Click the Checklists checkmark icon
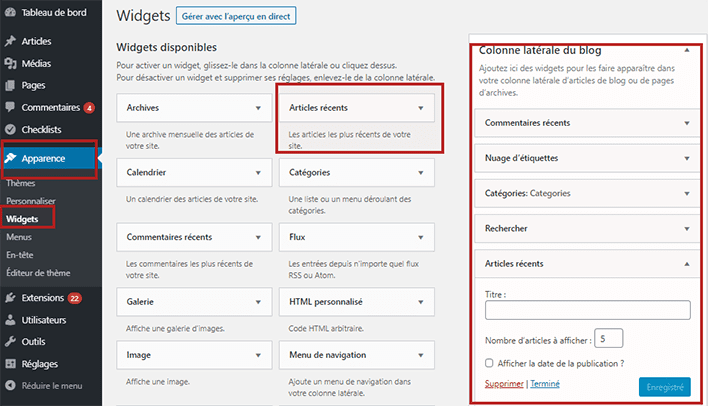 10,129
